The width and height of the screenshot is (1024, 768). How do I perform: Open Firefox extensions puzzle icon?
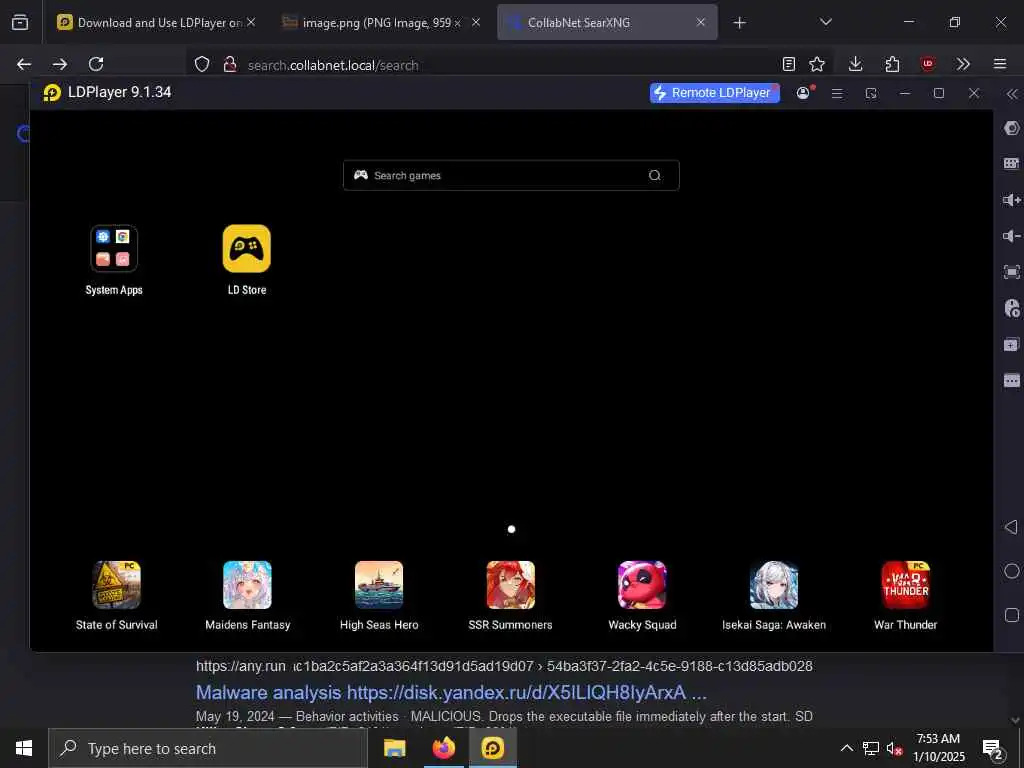892,64
